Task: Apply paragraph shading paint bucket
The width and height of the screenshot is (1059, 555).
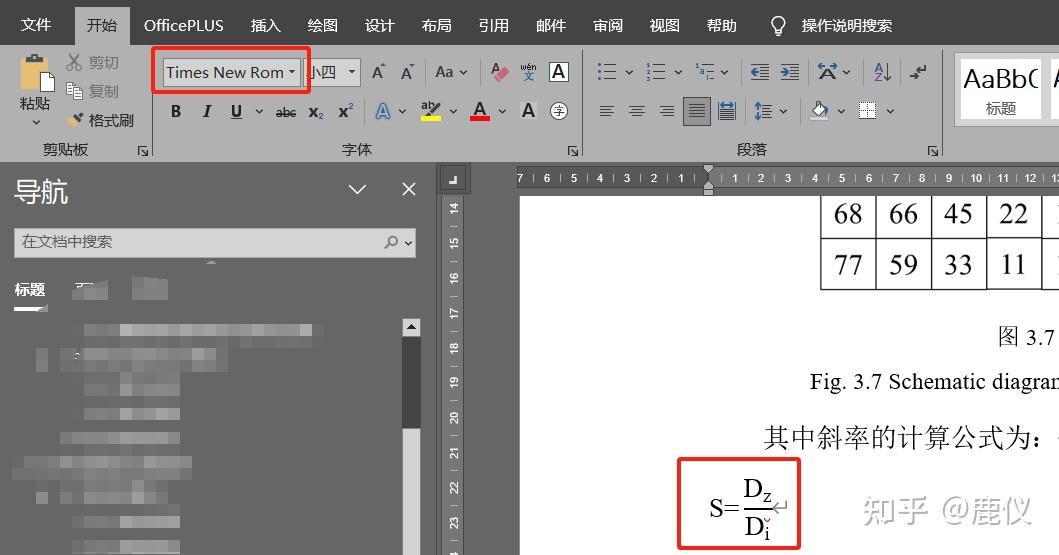Action: pos(819,111)
